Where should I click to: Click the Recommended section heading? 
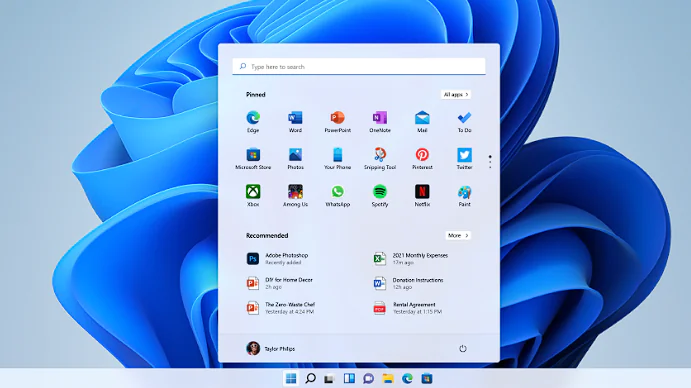coord(267,235)
